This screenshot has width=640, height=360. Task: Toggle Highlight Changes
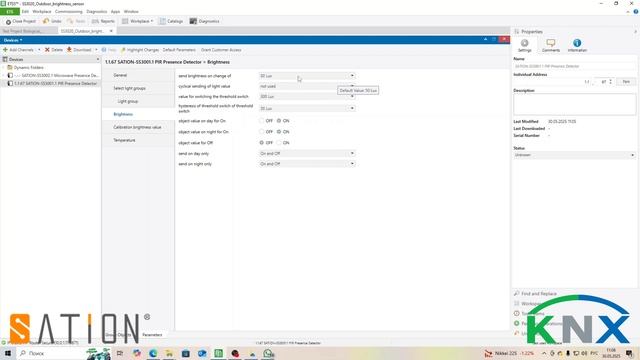click(140, 50)
